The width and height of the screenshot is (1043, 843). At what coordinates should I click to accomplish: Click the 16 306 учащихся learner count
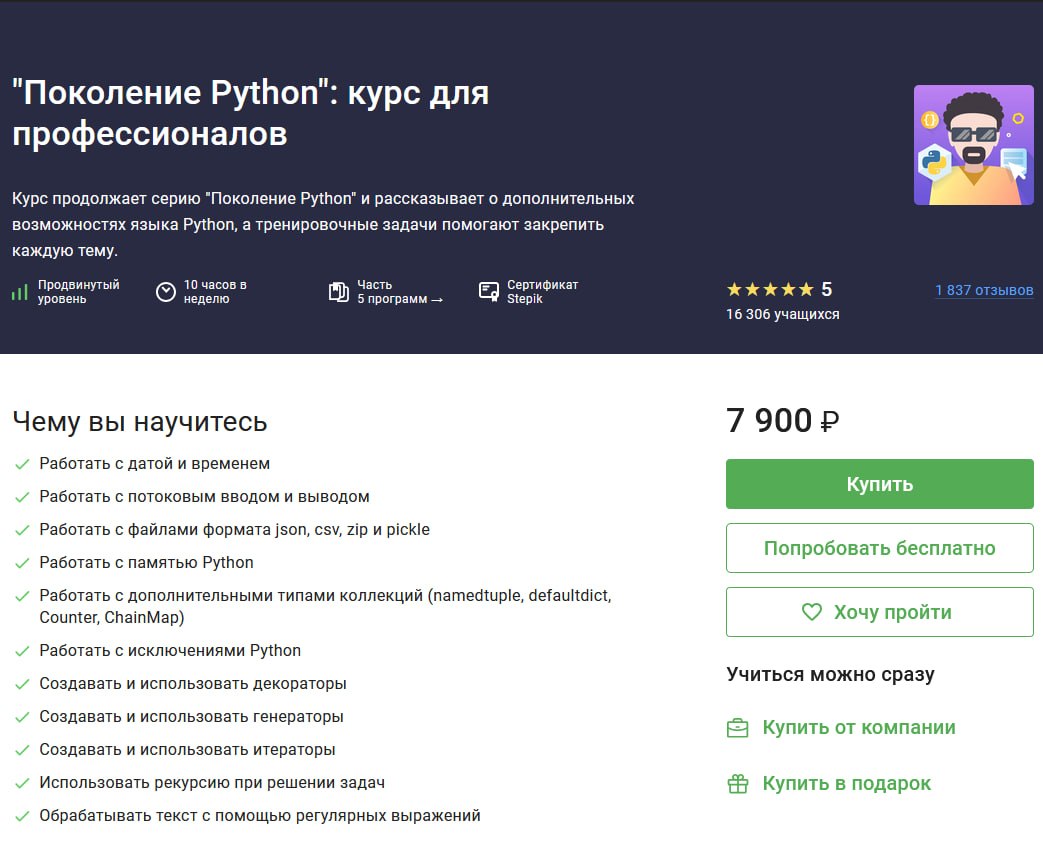point(782,314)
